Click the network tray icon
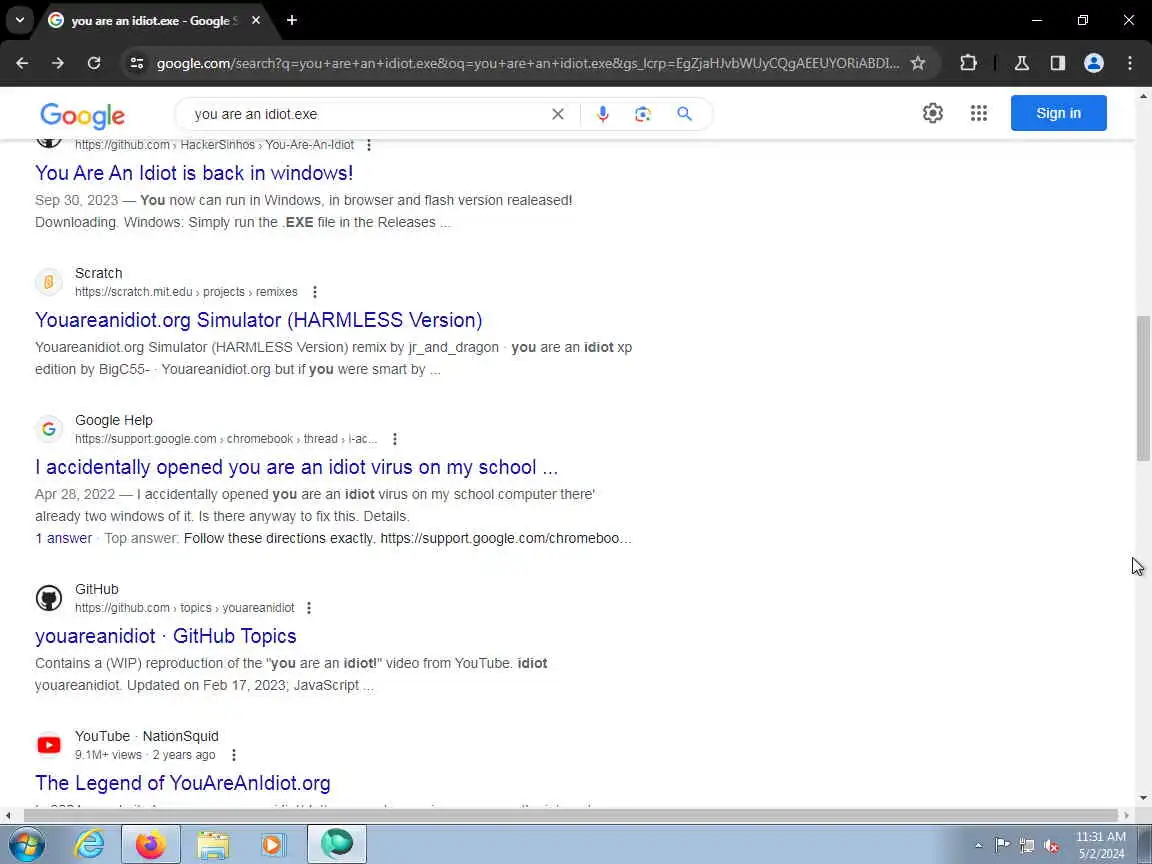The width and height of the screenshot is (1152, 864). 1027,846
